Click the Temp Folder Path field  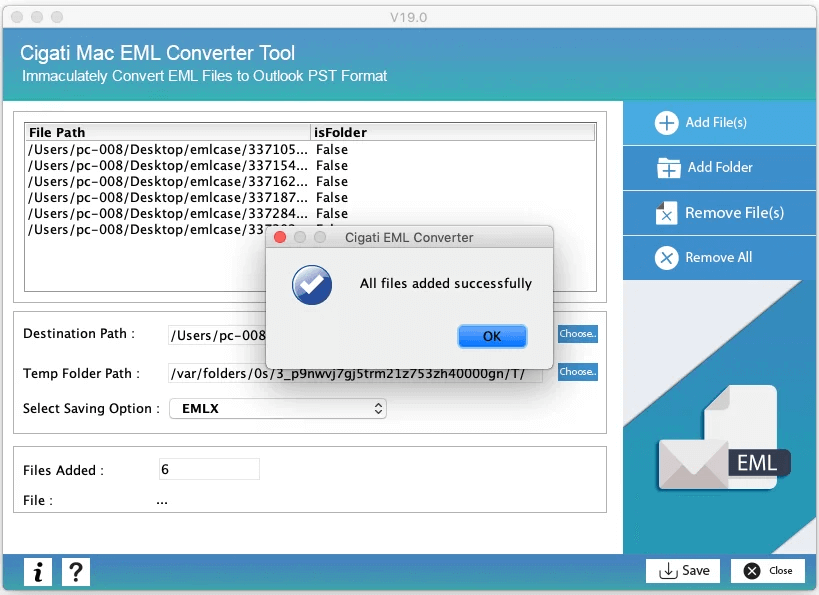pos(355,374)
